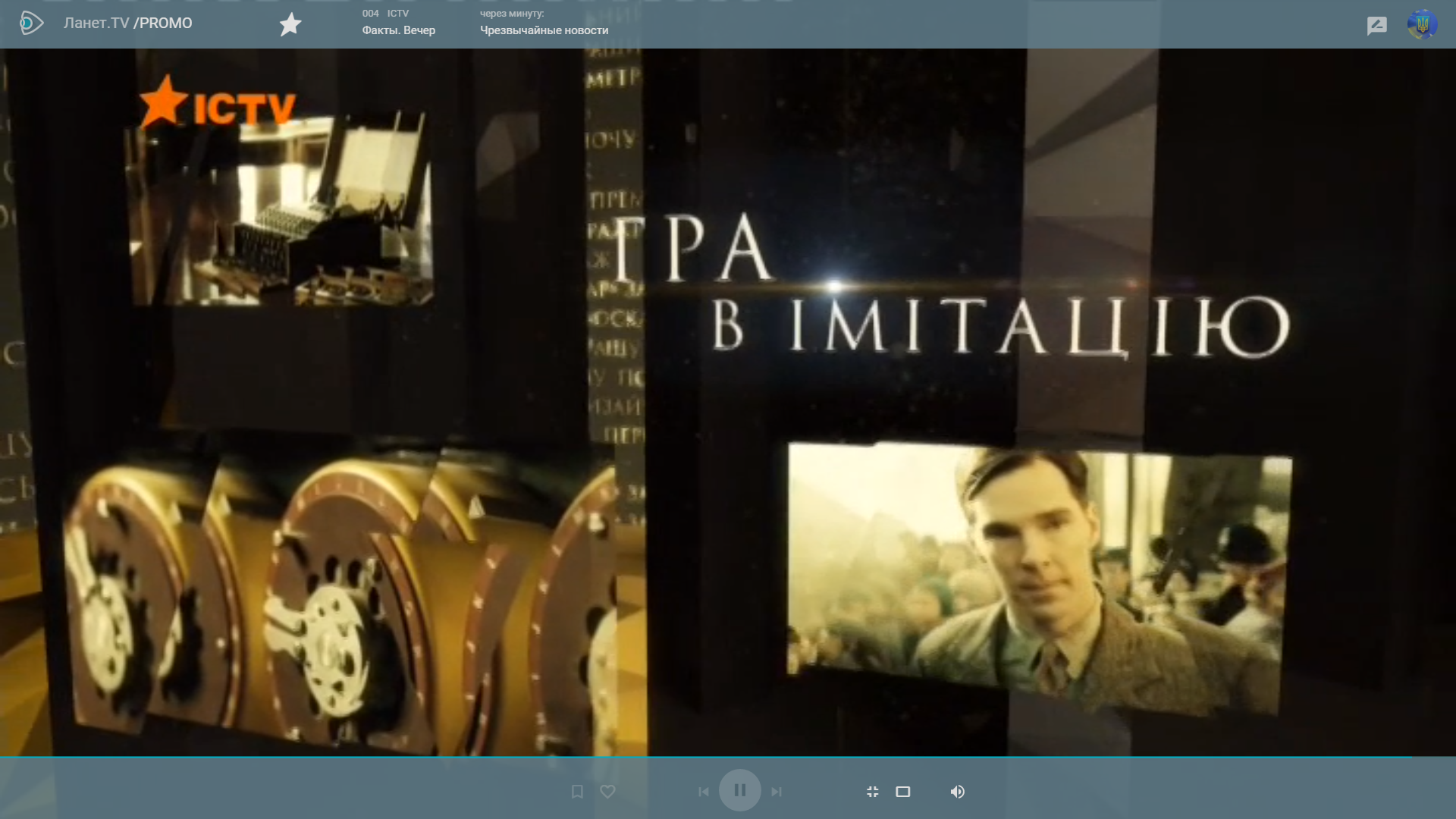The image size is (1456, 819).
Task: Pause the ICTV video playback
Action: tap(739, 791)
